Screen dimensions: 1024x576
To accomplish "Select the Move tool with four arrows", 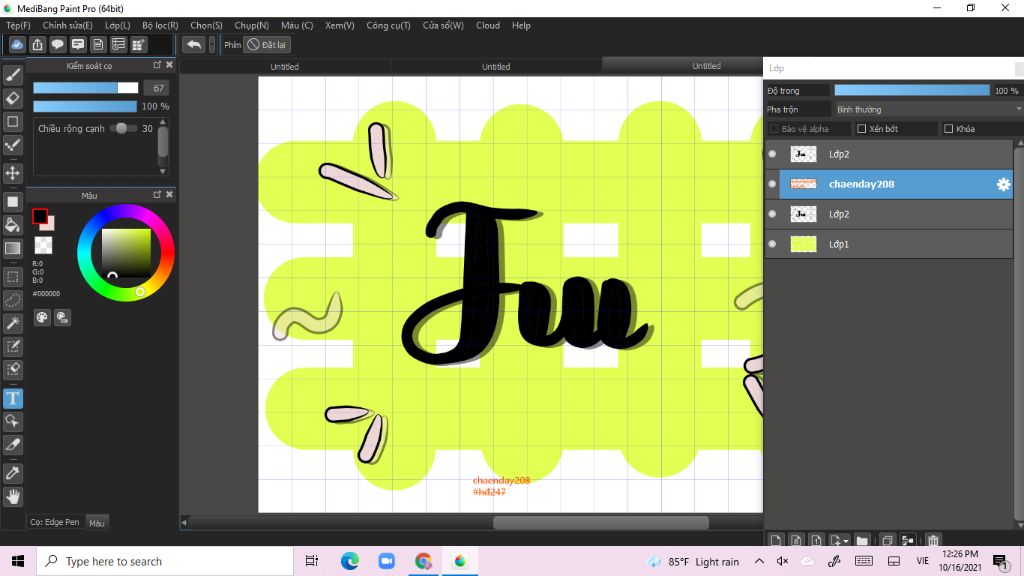I will coord(12,173).
